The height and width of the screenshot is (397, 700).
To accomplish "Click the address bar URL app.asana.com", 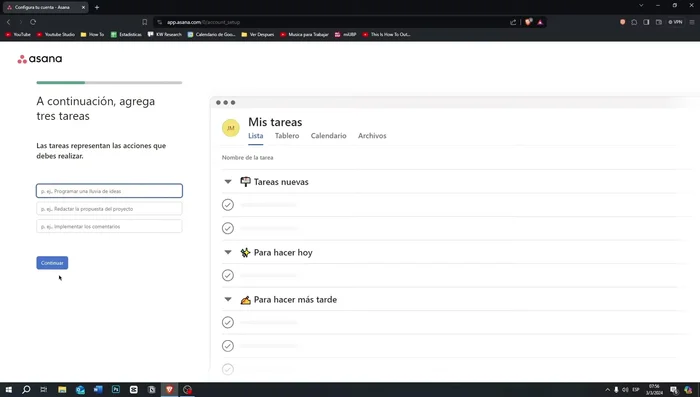I will tap(204, 22).
